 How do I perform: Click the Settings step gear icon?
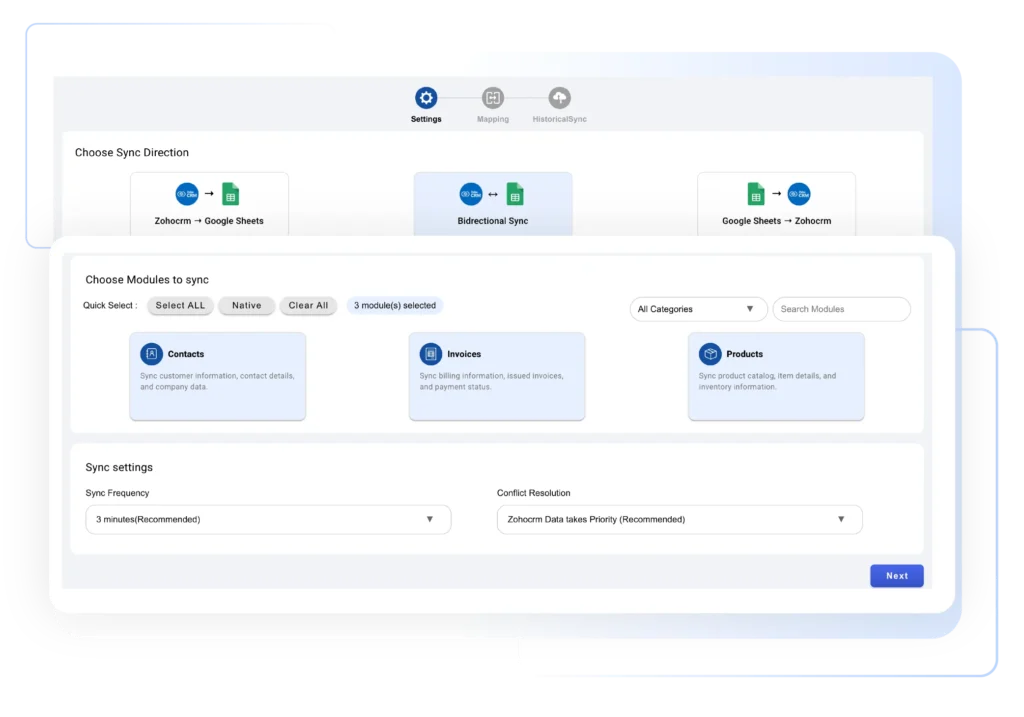[425, 97]
